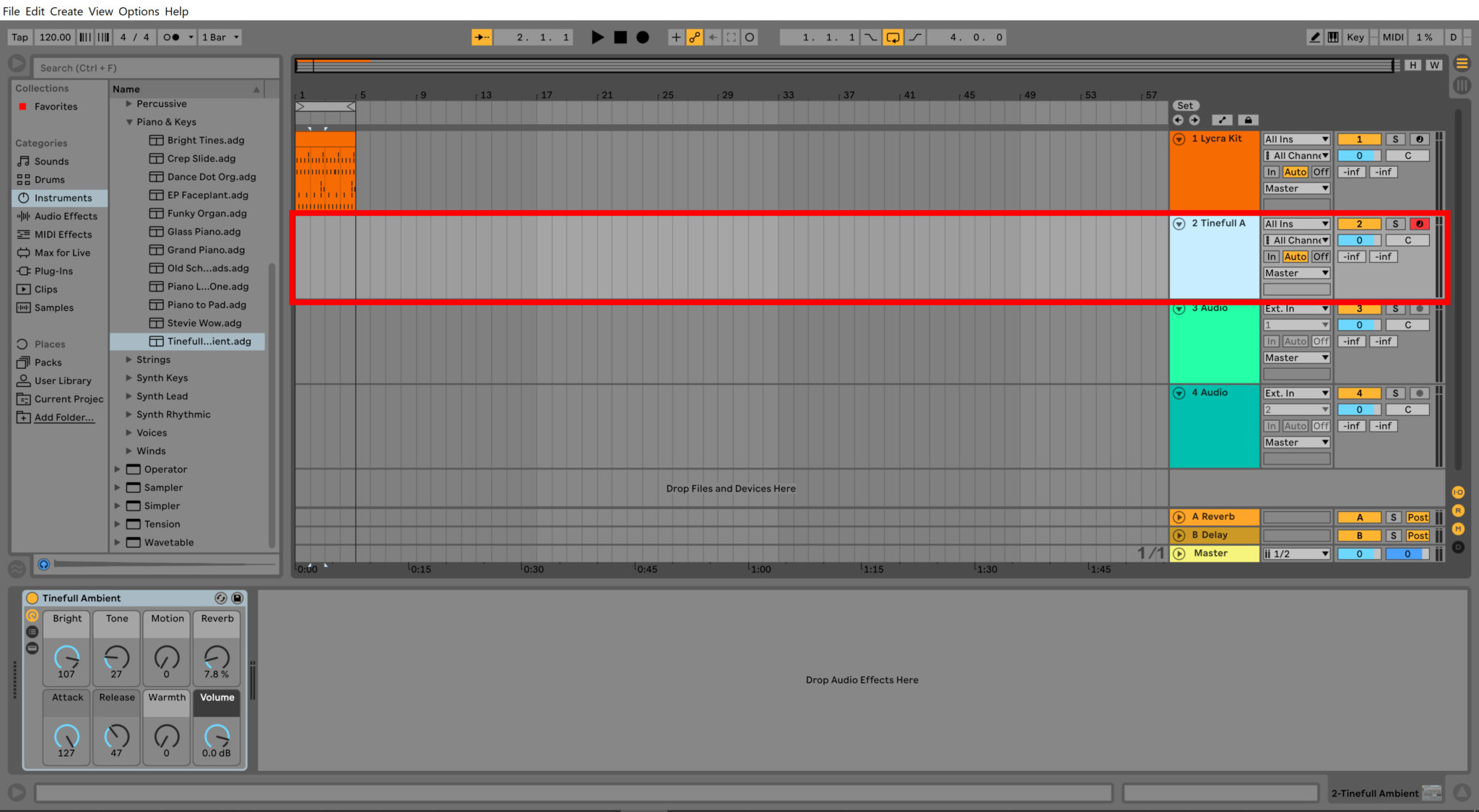Viewport: 1479px width, 812px height.
Task: Show In/Out section I-O button
Action: pos(1458,492)
